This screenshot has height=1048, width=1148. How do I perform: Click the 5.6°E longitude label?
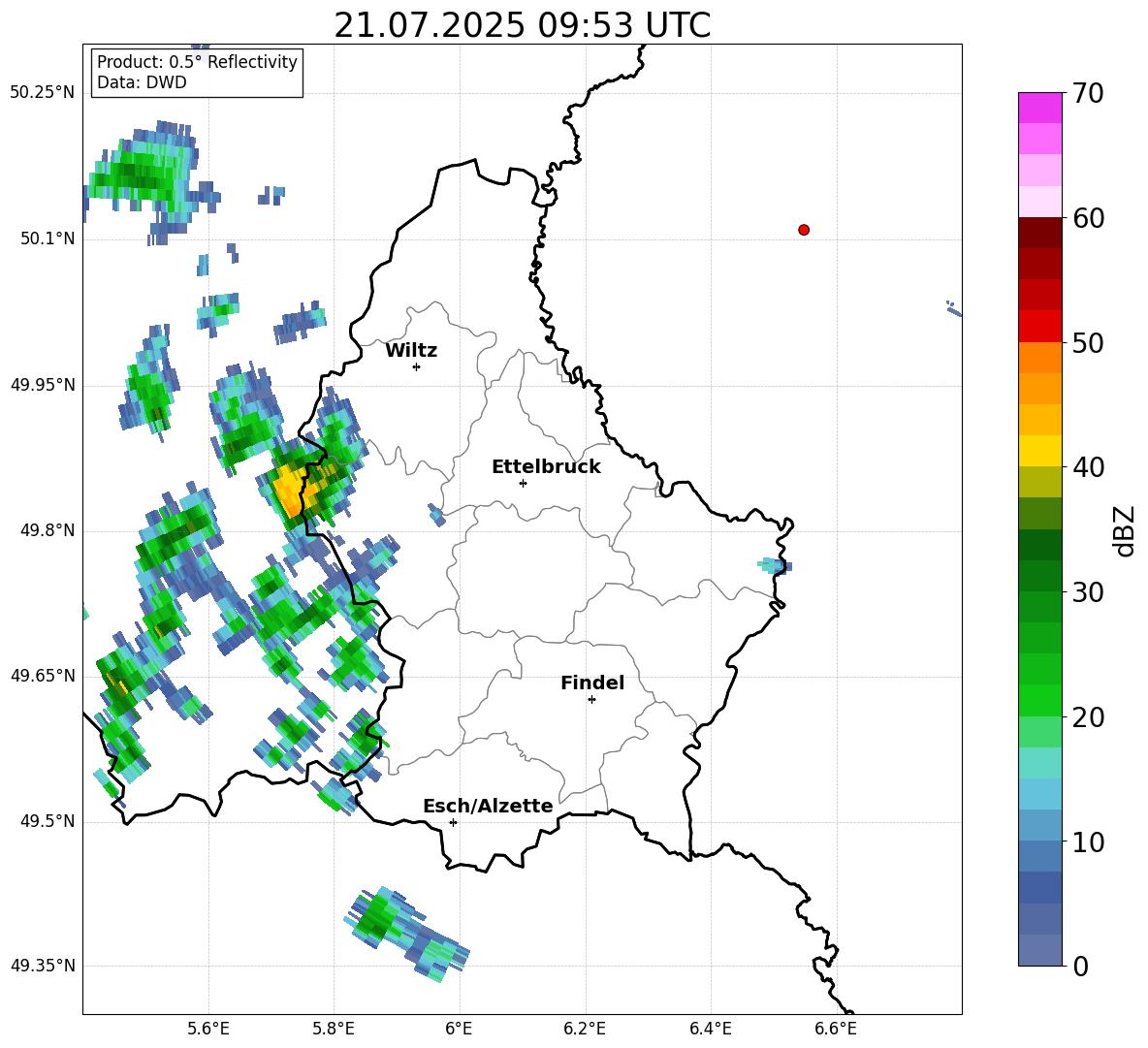tap(208, 1029)
